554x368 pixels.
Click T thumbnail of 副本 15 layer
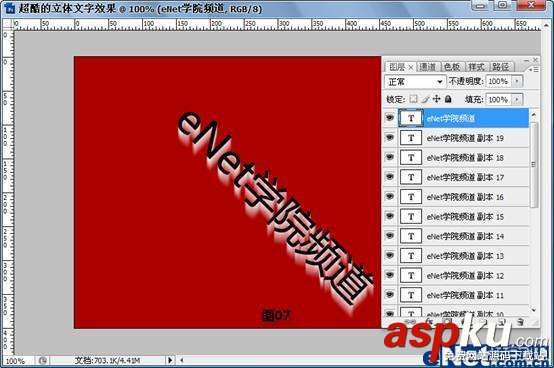point(411,216)
